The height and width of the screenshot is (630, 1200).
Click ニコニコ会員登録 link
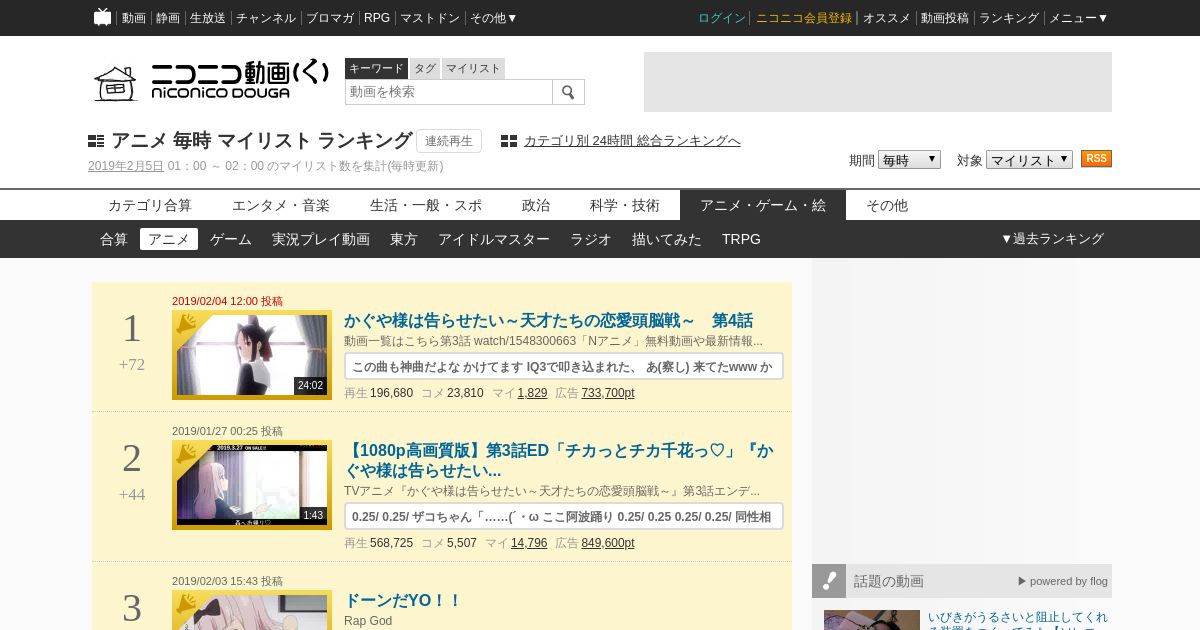[x=804, y=18]
